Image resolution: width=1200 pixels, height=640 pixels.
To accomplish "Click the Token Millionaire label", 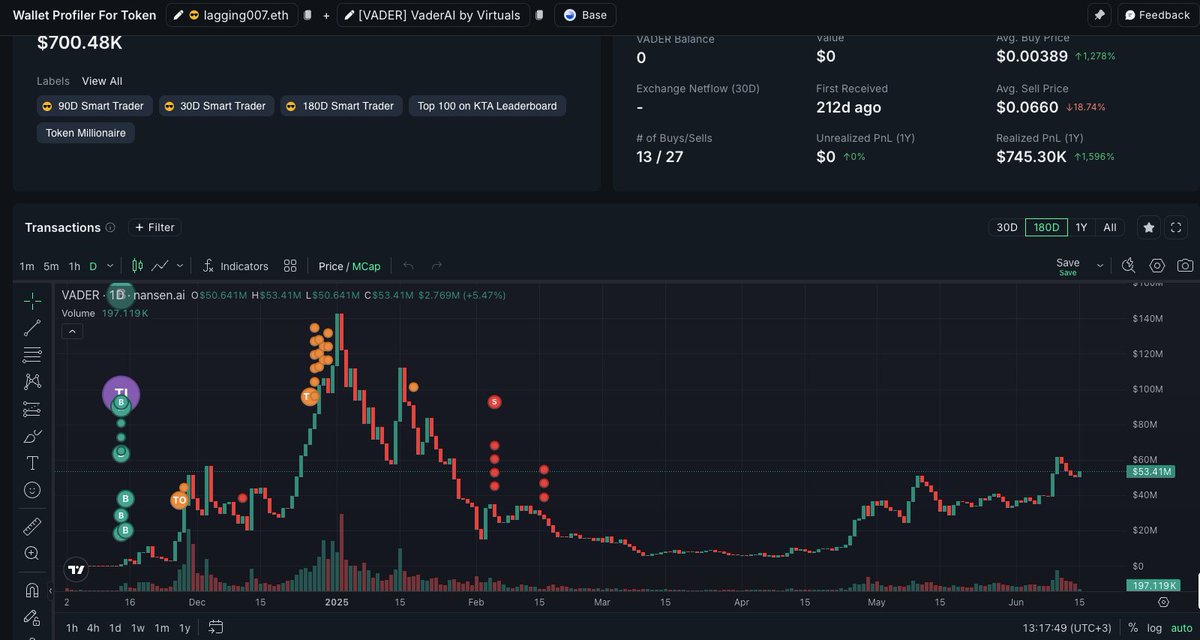I will (86, 132).
